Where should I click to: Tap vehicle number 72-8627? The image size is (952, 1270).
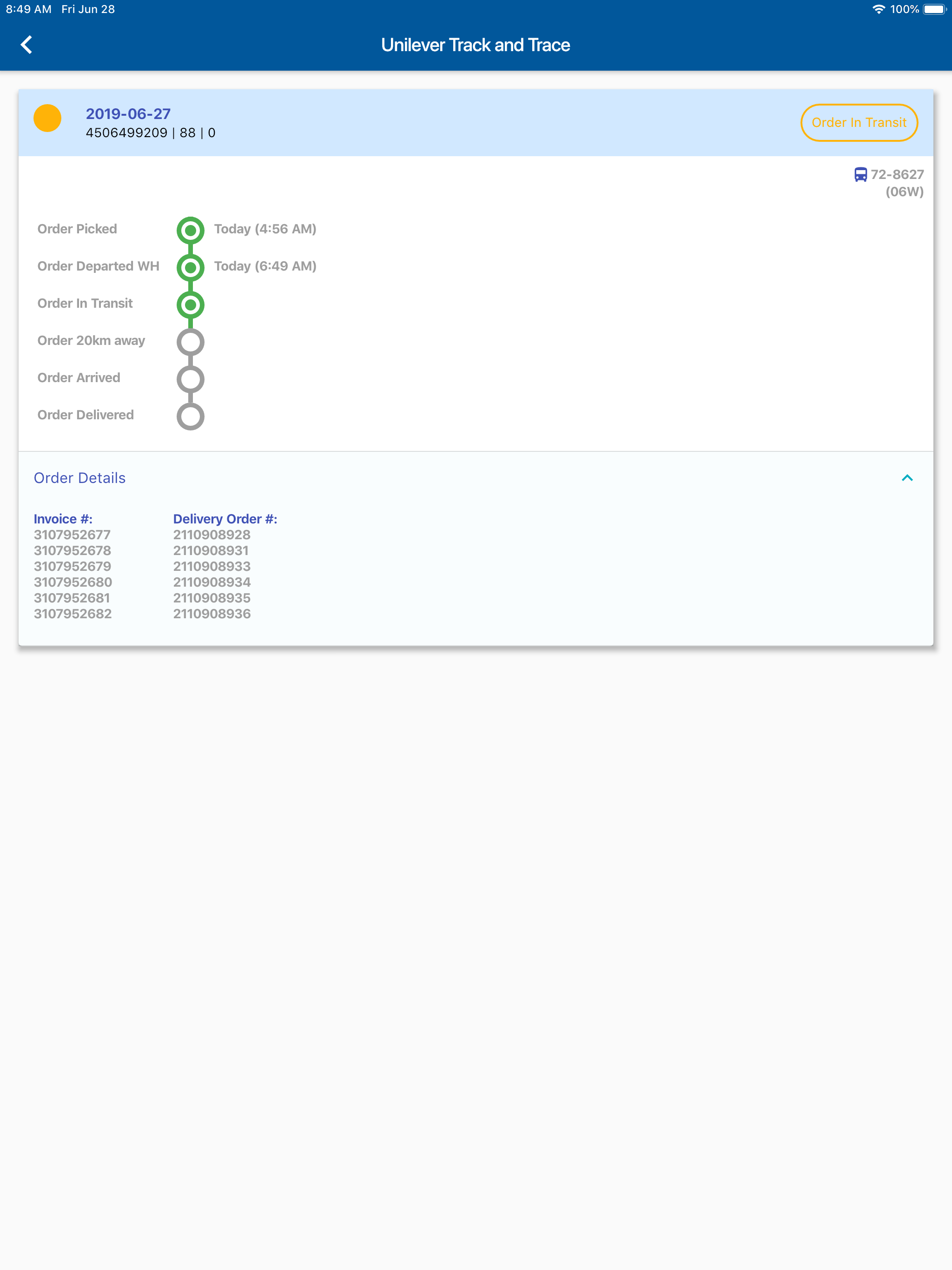[x=897, y=174]
